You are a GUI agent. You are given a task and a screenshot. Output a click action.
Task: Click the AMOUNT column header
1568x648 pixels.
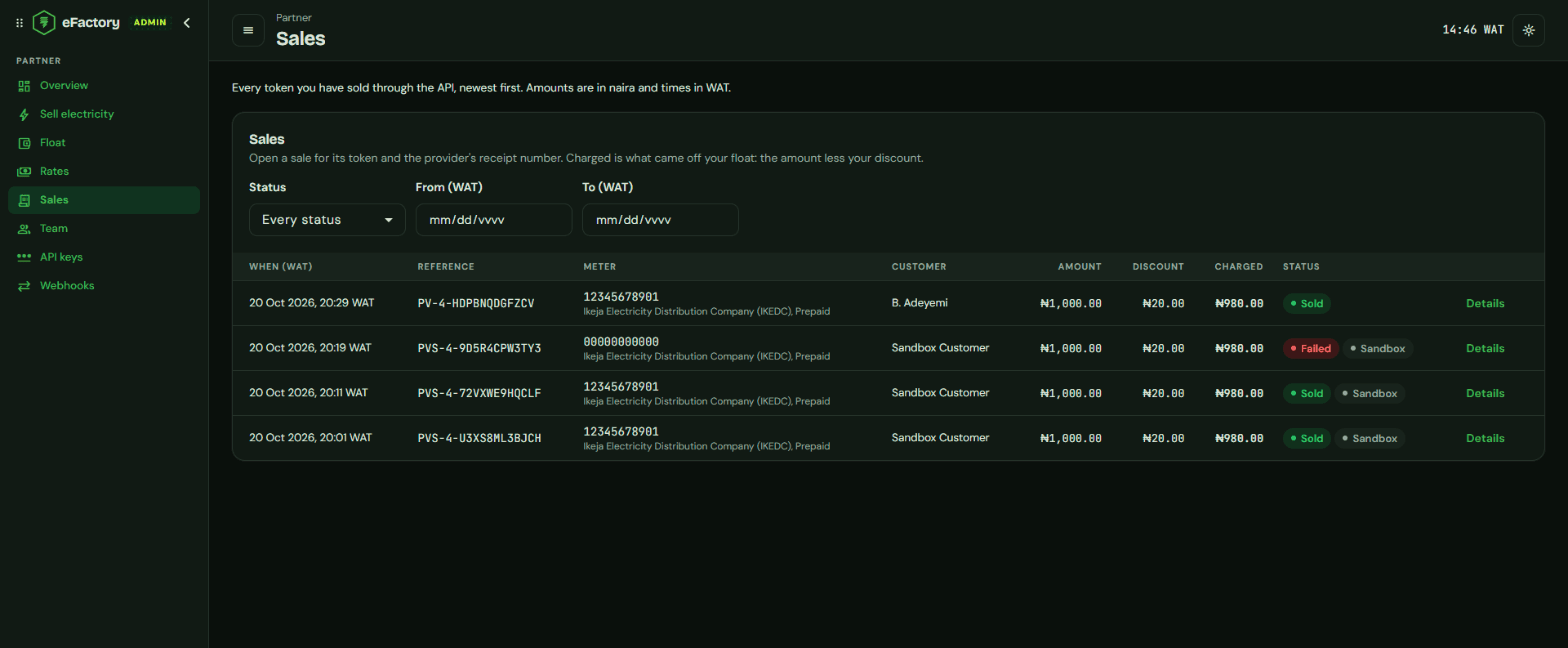[x=1080, y=267]
